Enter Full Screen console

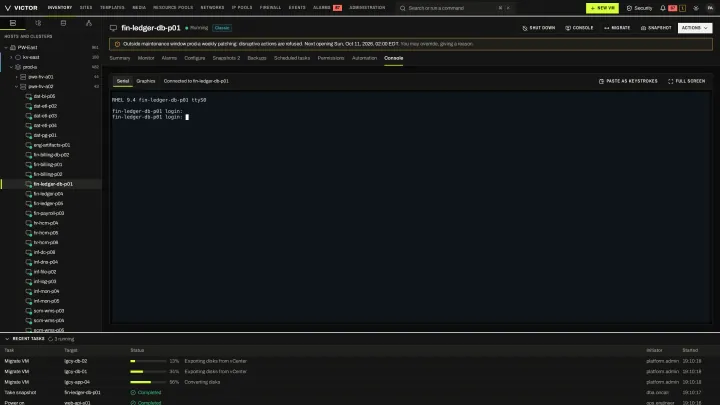(x=686, y=81)
